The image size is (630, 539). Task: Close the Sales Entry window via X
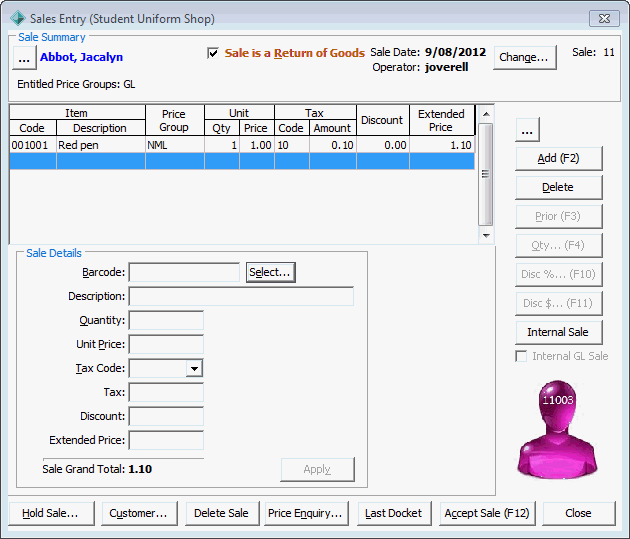point(604,18)
